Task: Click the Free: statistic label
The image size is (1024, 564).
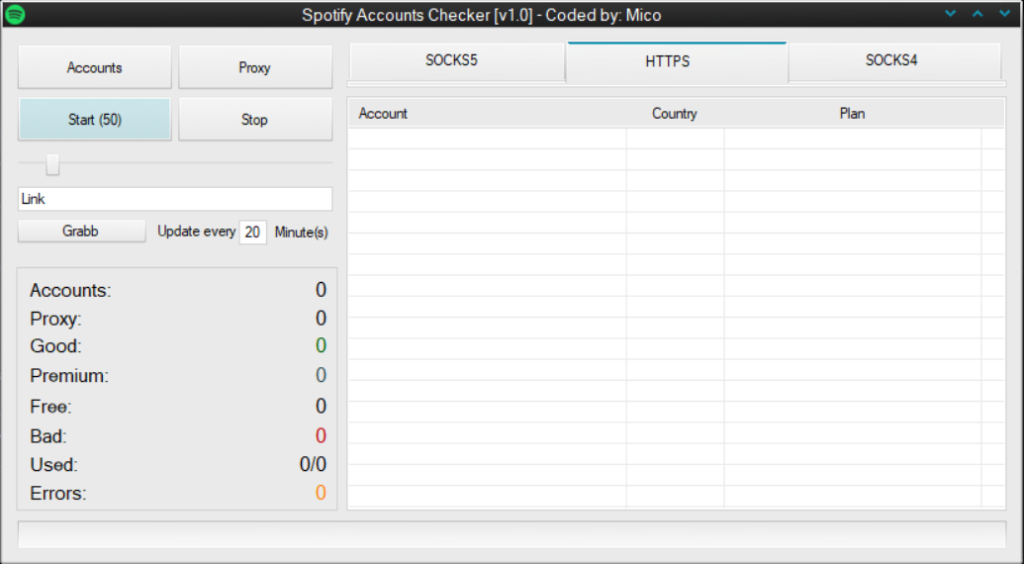Action: (51, 407)
